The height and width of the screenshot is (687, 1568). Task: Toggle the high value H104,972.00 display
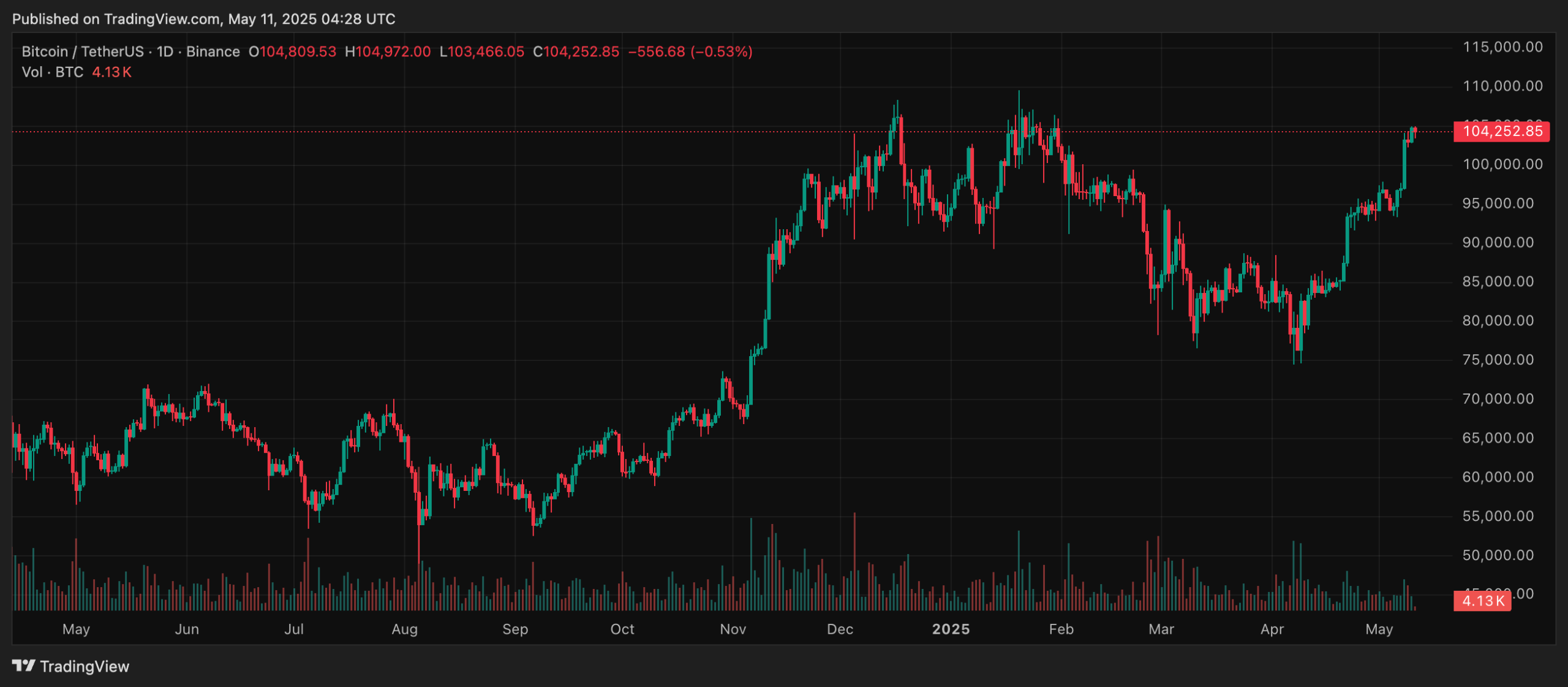[x=388, y=51]
